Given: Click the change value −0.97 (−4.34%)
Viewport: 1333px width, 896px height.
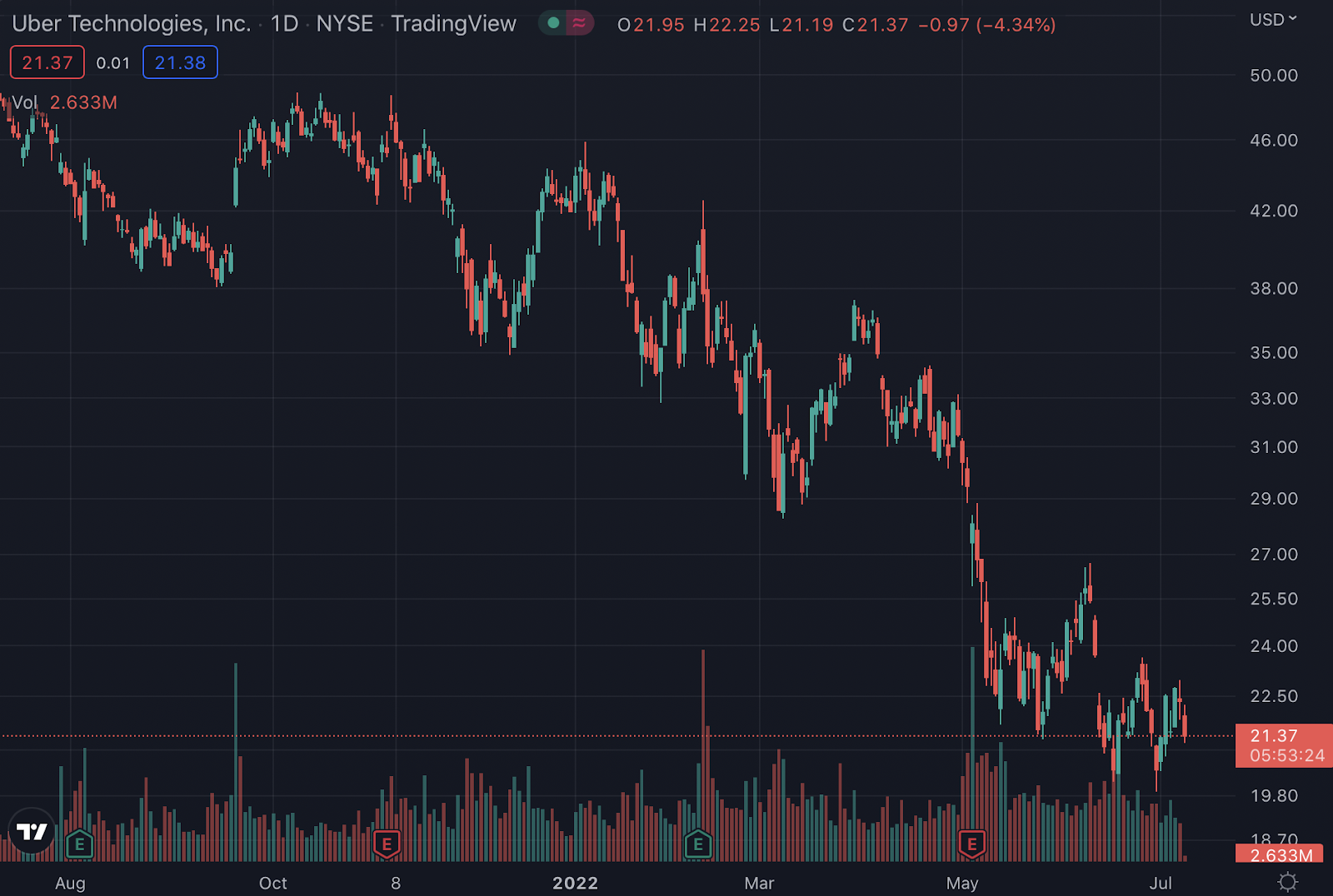Looking at the screenshot, I should point(987,25).
